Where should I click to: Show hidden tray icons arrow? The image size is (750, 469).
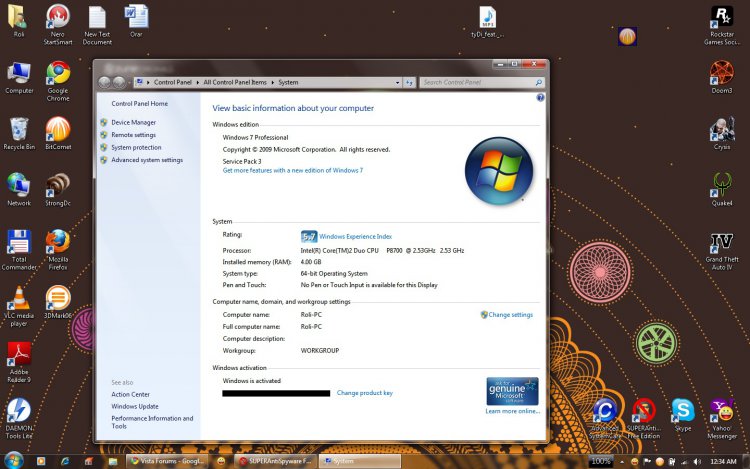point(622,462)
